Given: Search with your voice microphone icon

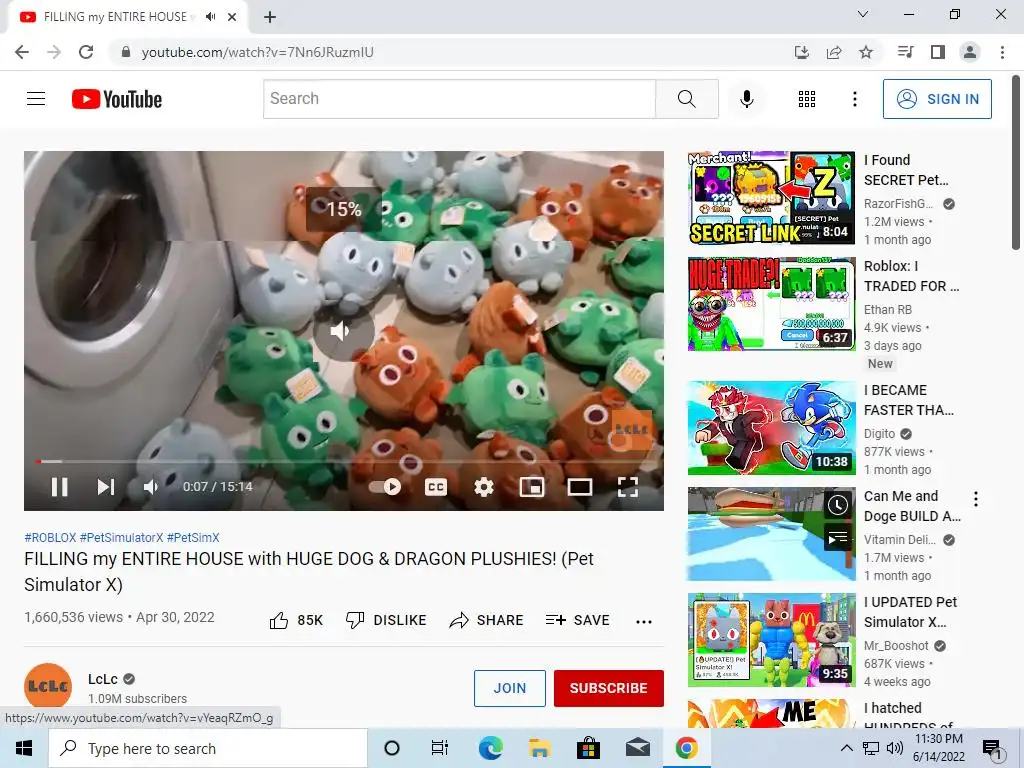Looking at the screenshot, I should click(746, 99).
